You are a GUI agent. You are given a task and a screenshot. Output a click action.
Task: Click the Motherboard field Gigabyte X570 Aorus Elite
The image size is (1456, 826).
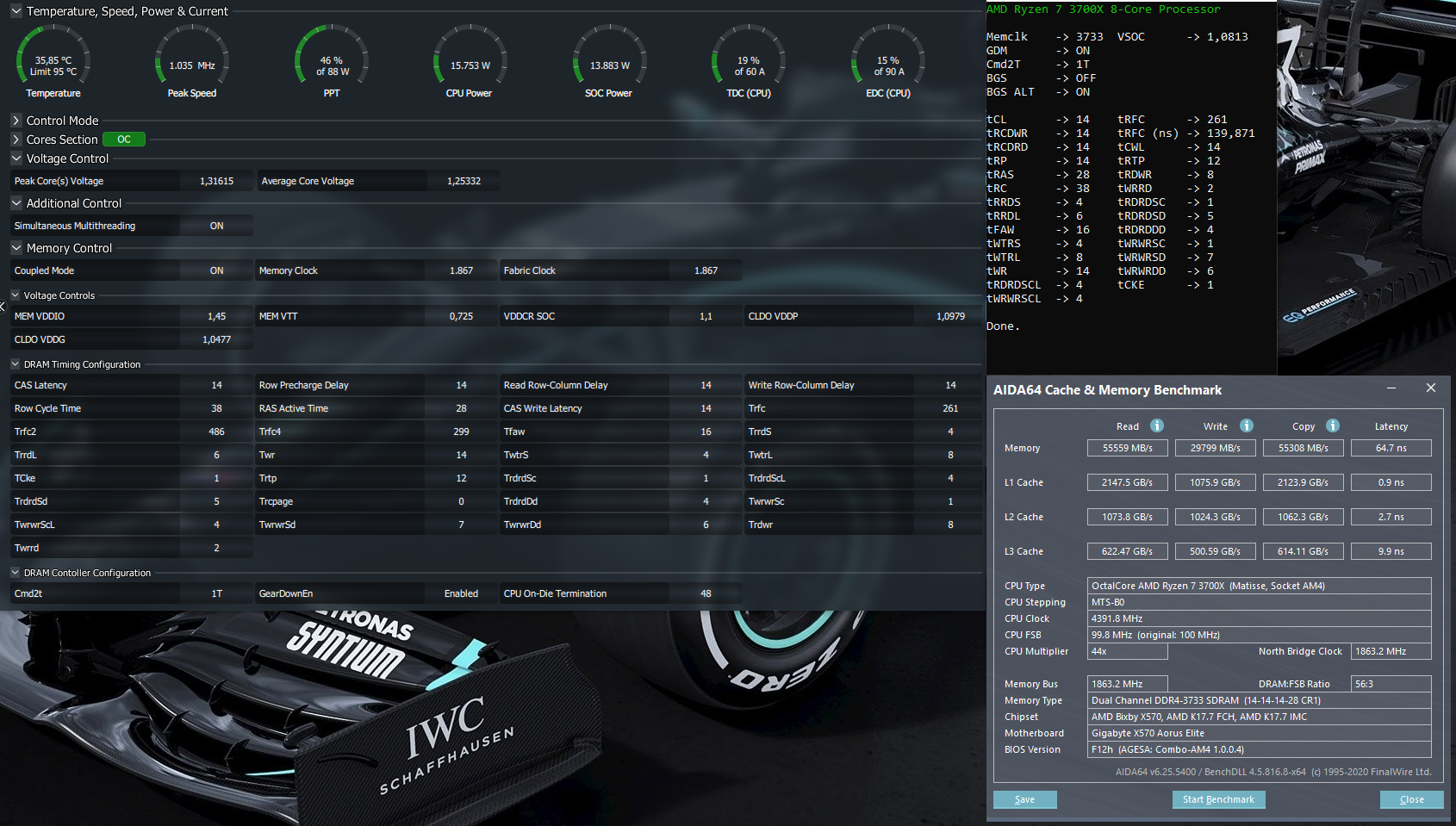pyautogui.click(x=1259, y=733)
